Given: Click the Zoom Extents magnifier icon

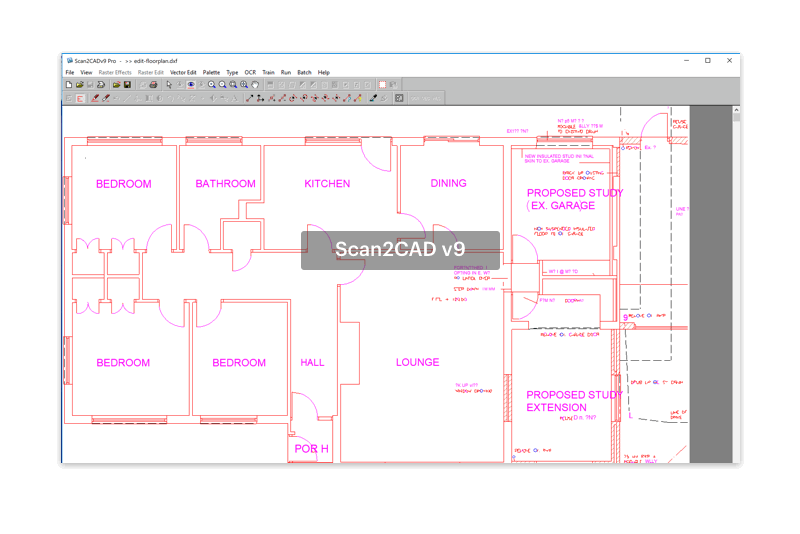Looking at the screenshot, I should point(244,85).
